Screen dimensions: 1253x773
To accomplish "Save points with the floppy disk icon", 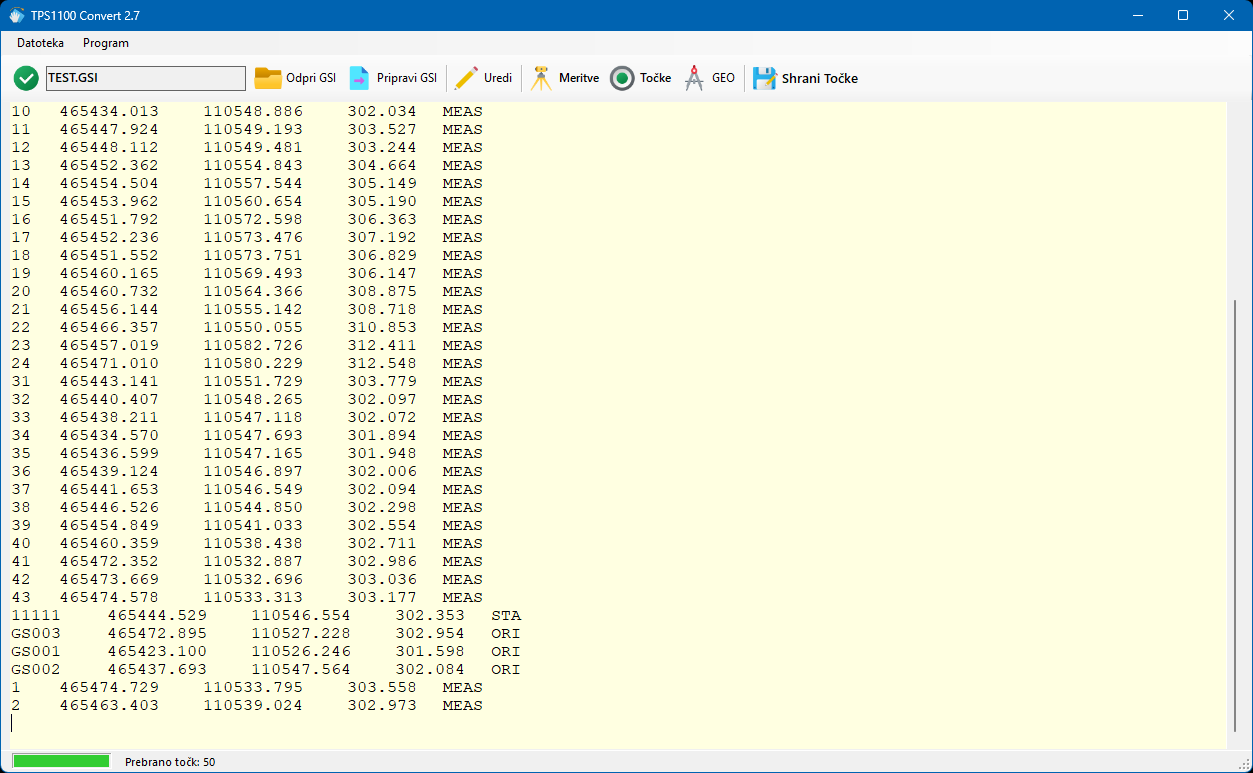I will 765,78.
